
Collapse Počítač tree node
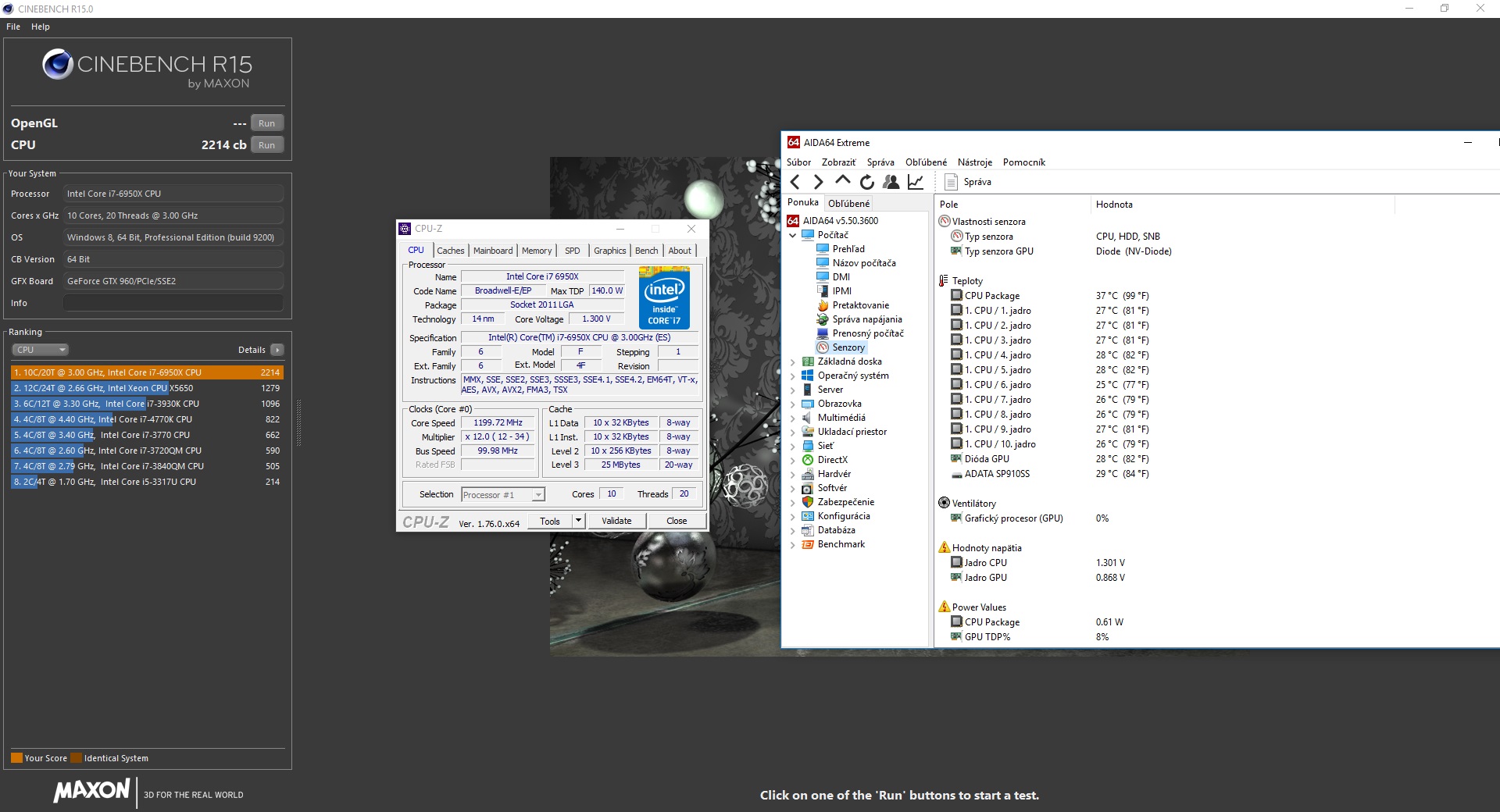tap(793, 235)
